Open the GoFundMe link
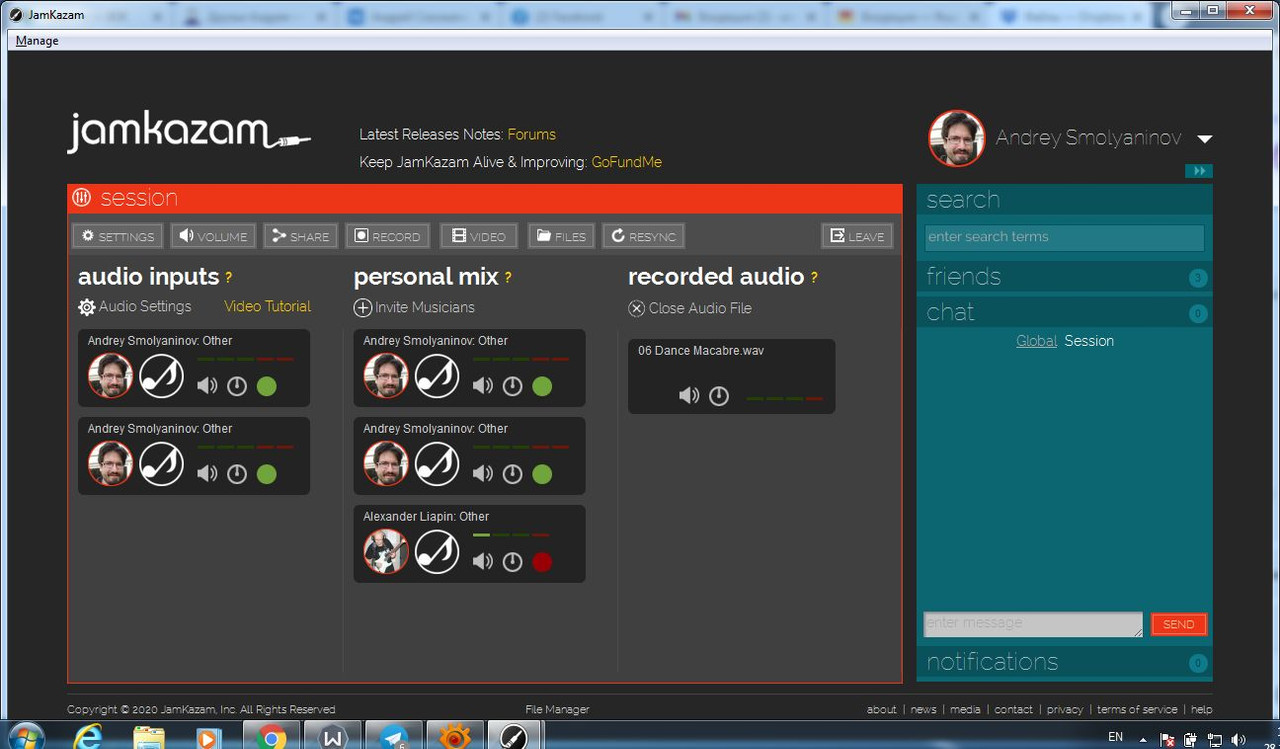Screen dimensions: 1280x749 (x=626, y=162)
